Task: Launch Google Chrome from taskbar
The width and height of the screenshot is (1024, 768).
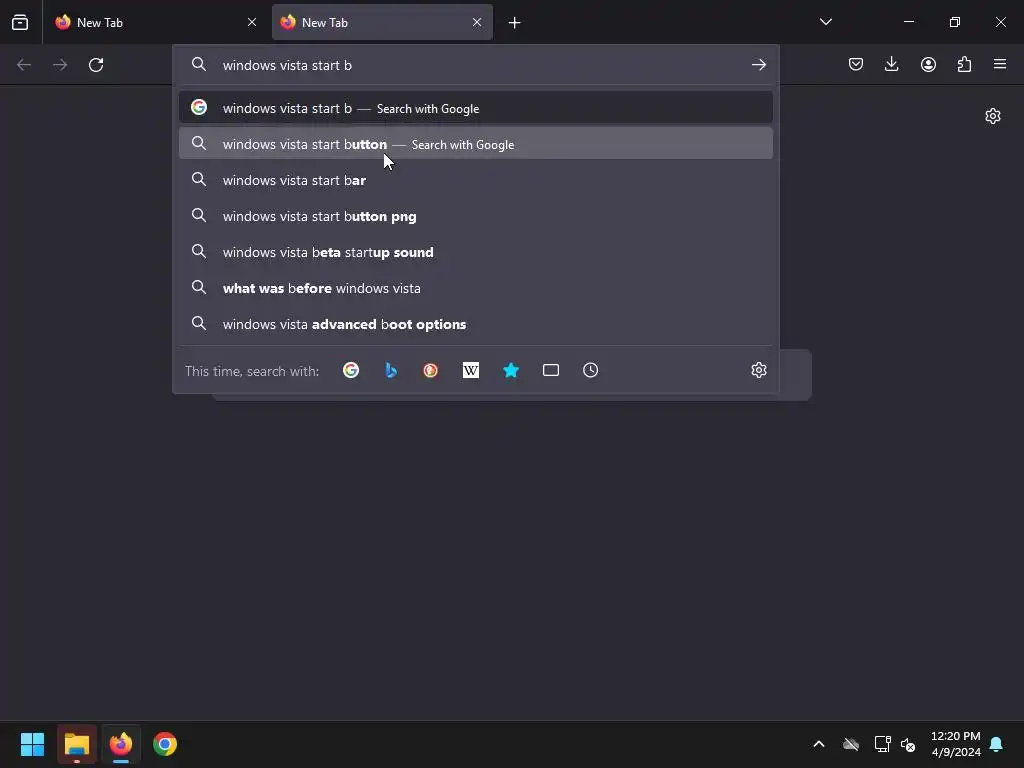Action: pos(165,744)
